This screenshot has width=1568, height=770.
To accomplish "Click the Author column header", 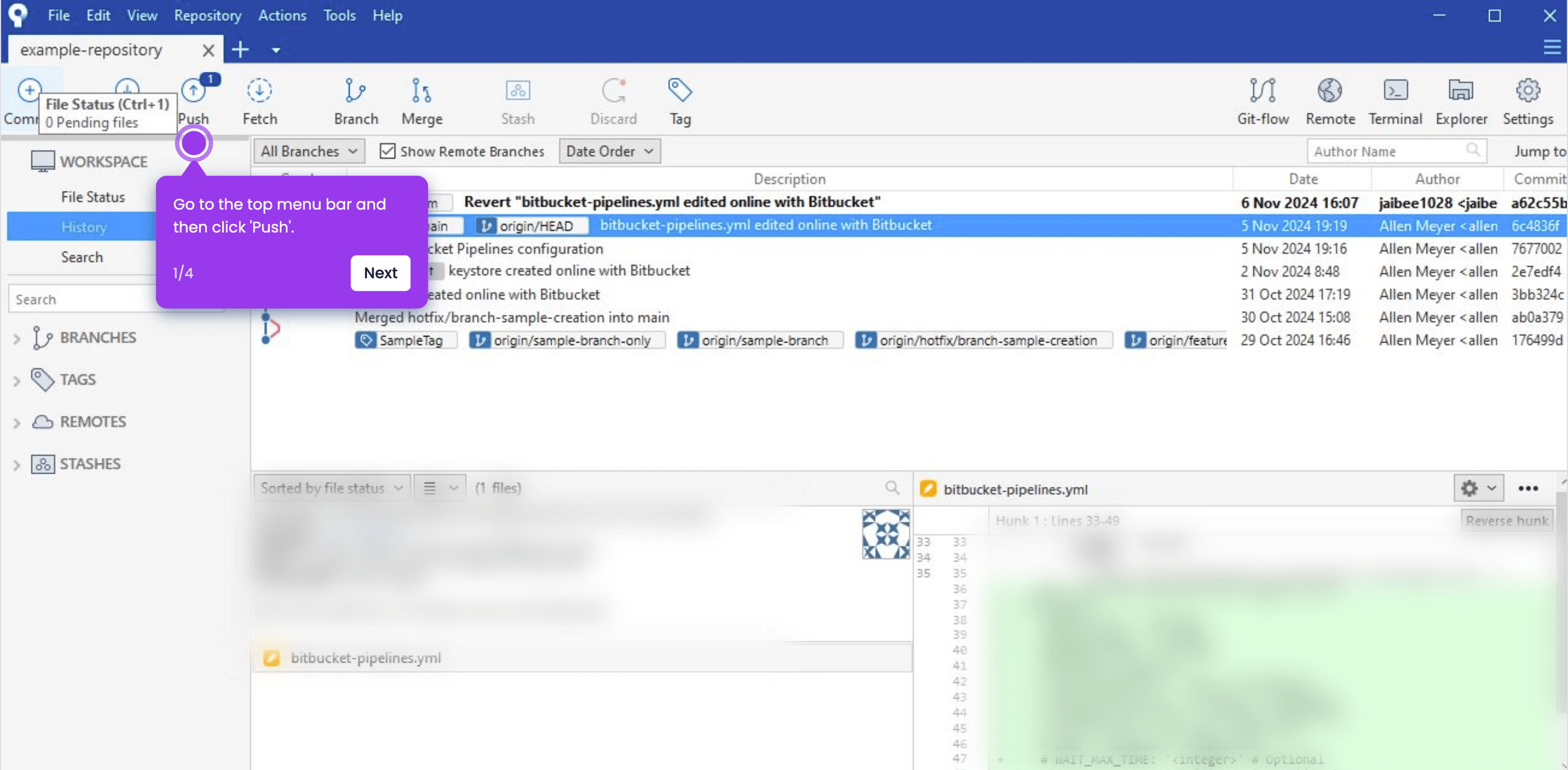I will pos(1437,179).
